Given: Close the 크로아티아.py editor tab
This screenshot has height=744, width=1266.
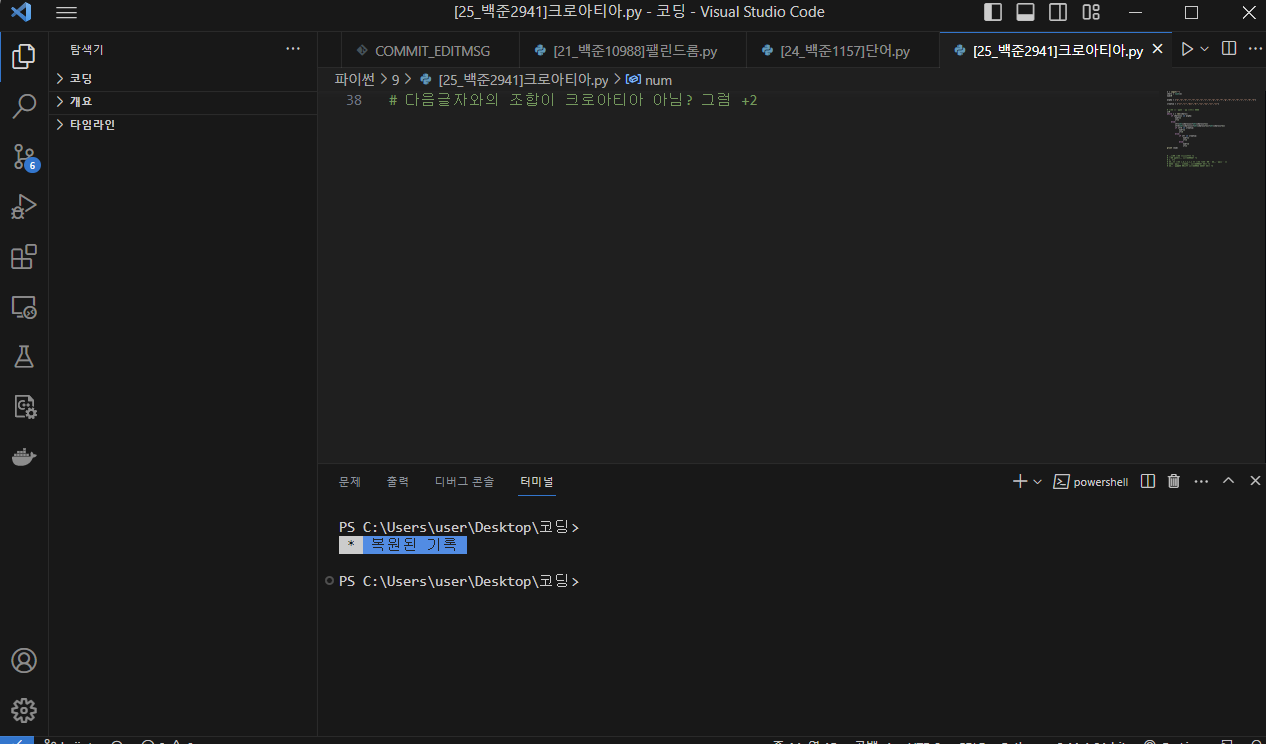Looking at the screenshot, I should [x=1158, y=49].
